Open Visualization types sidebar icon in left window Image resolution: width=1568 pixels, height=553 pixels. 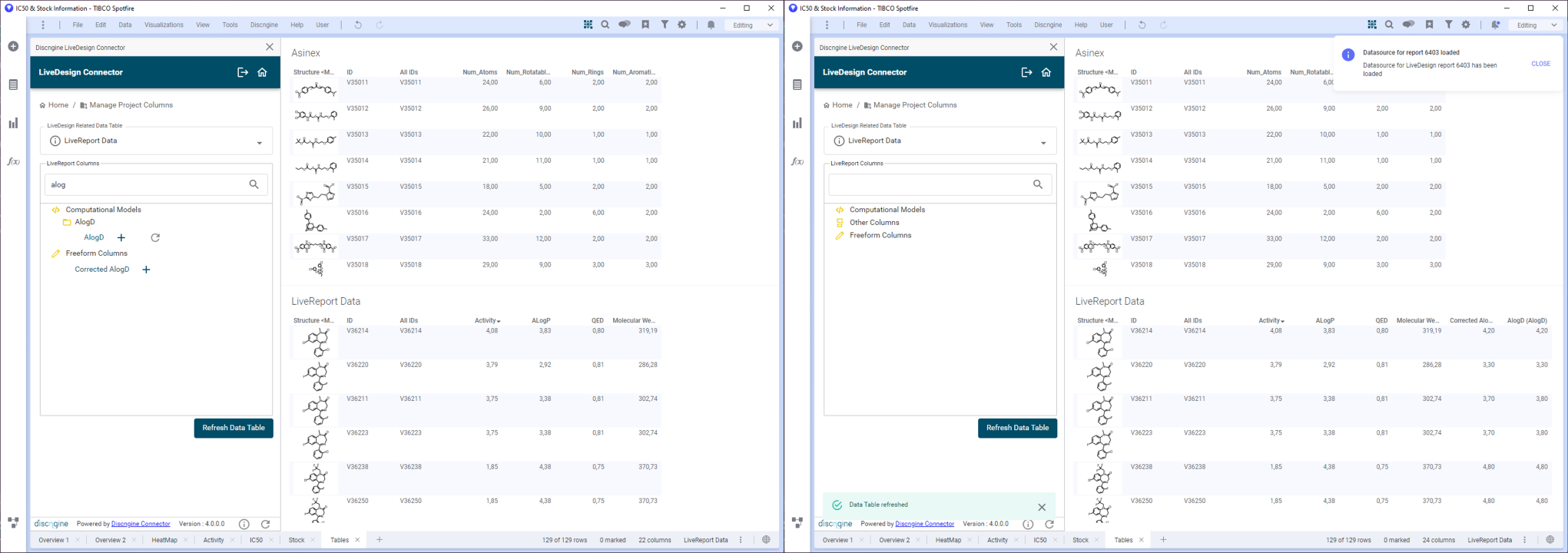13,123
